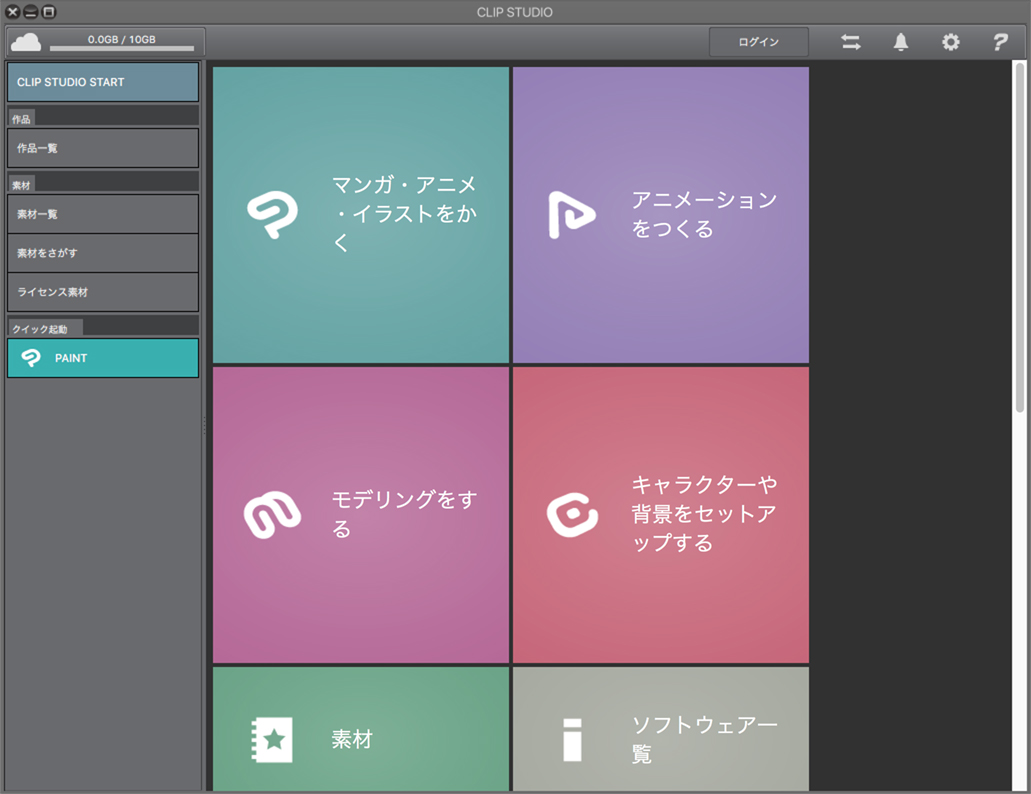This screenshot has height=794, width=1031.
Task: Click the star notebook materials icon
Action: [271, 740]
